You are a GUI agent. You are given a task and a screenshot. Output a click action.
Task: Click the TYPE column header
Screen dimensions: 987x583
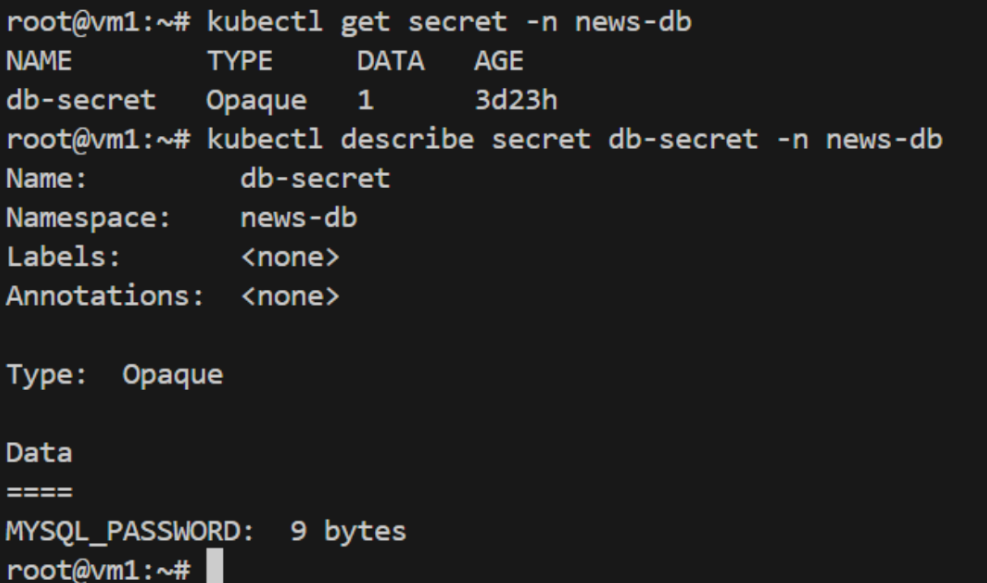239,61
